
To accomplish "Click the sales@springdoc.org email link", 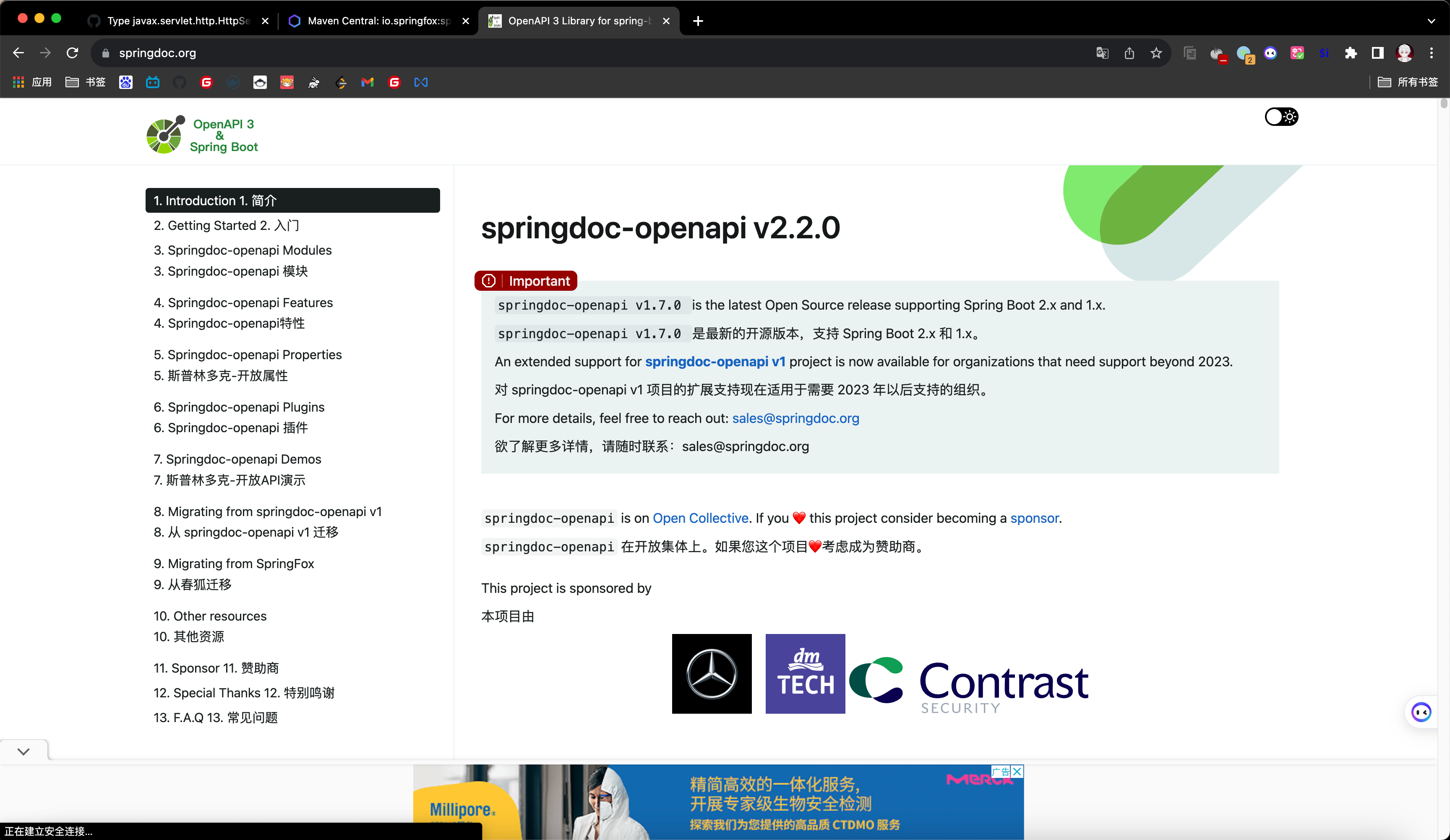I will pos(796,418).
